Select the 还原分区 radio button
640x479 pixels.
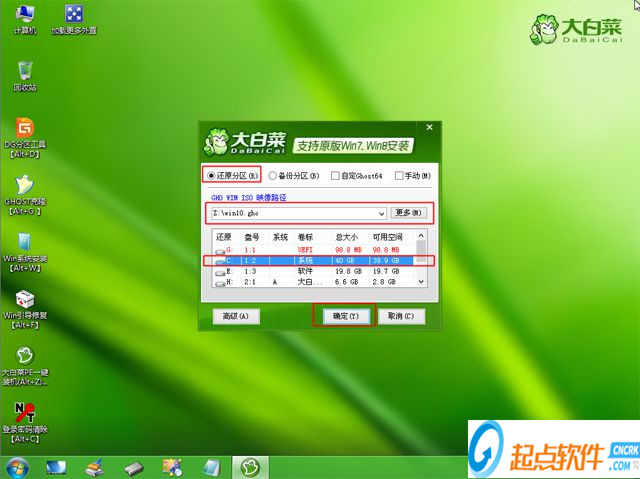pos(211,175)
